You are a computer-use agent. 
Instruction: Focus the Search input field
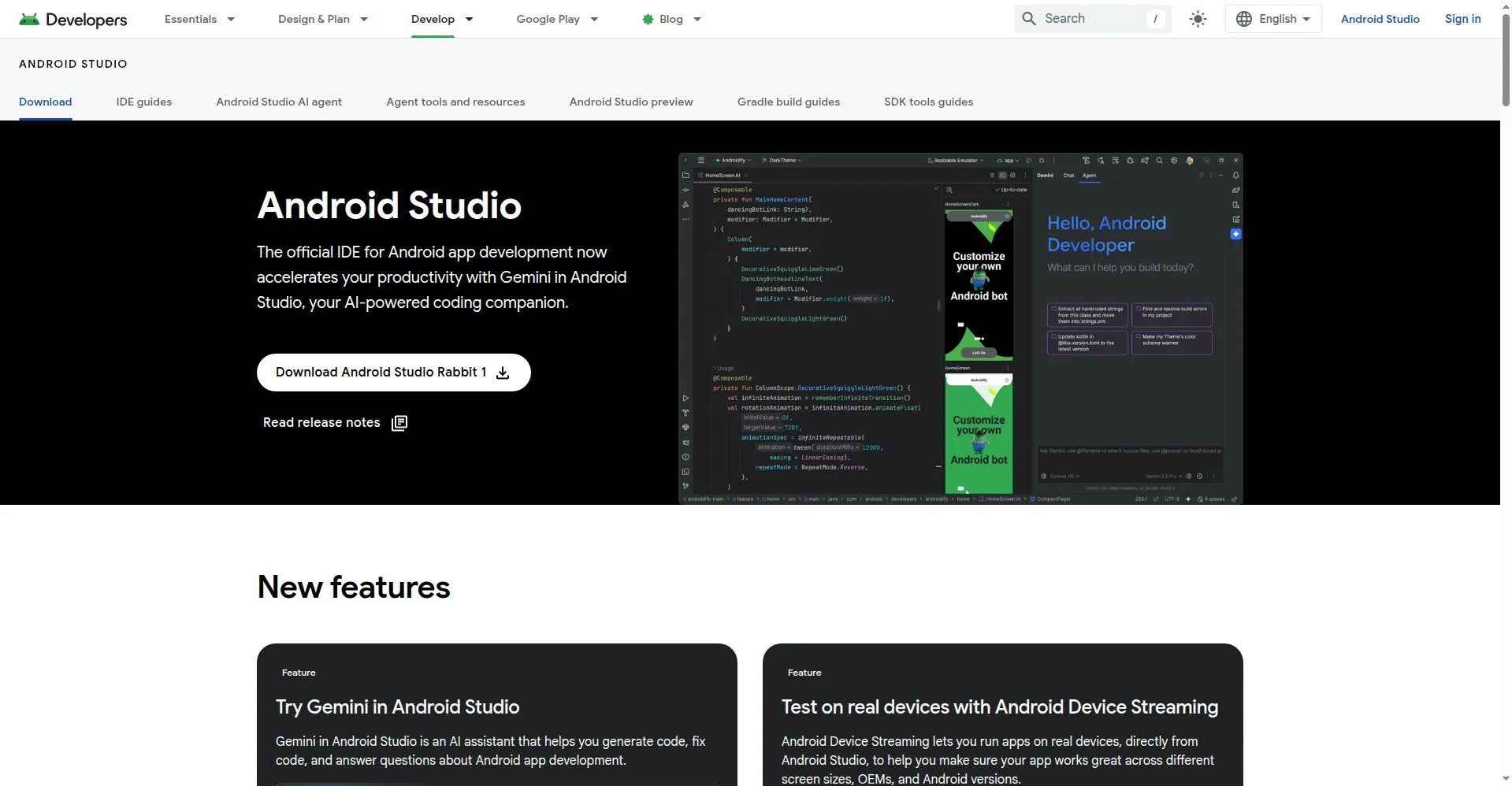point(1092,19)
